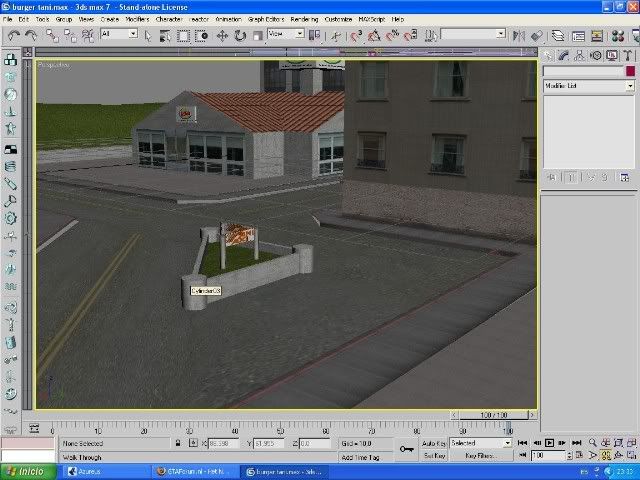
Task: Activate the Select Object arrow tool
Action: pyautogui.click(x=148, y=36)
